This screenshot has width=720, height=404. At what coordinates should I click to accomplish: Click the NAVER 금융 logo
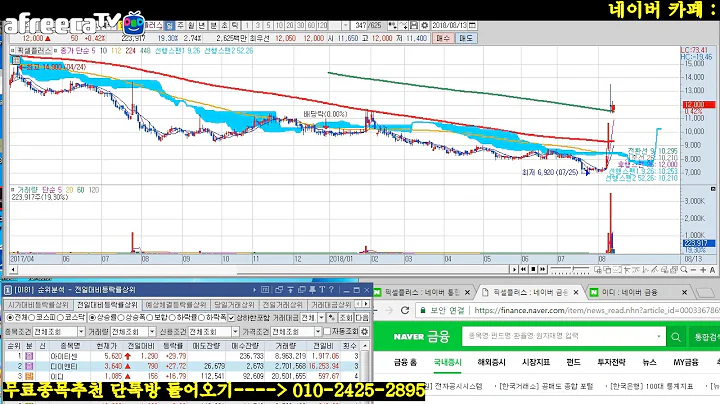coord(422,337)
